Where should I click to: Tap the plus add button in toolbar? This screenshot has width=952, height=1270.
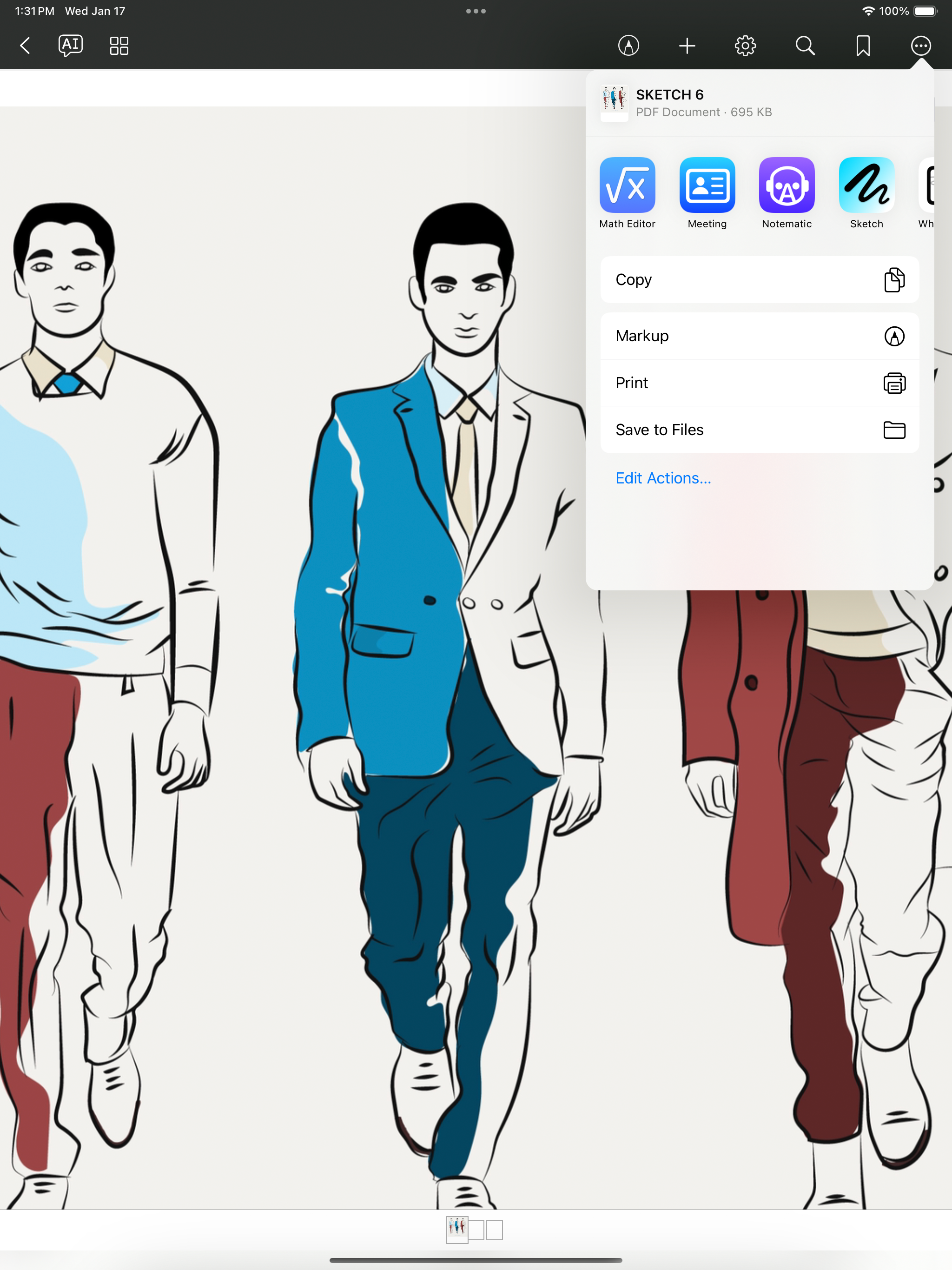point(687,46)
